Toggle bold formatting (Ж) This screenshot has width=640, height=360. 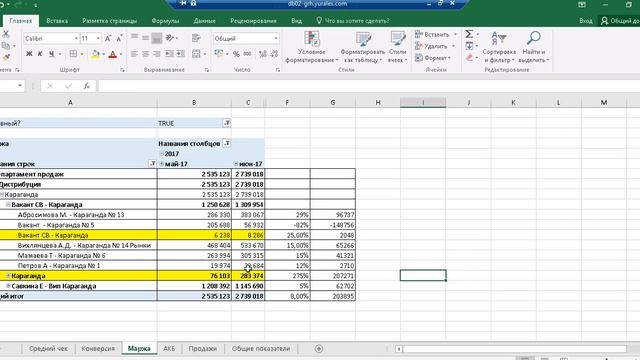[29, 54]
